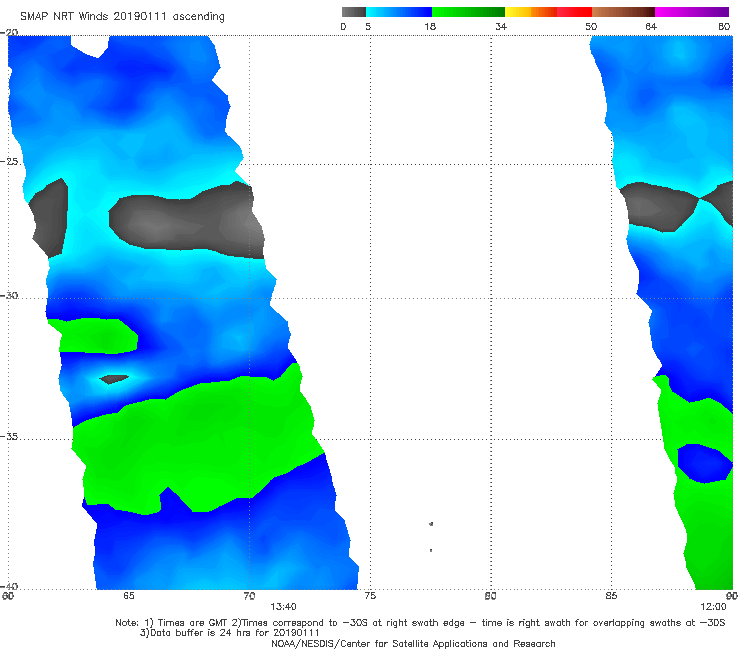Select the yellow-to-red 34-50 color bar segment
Screen dimensions: 740x650
[x=548, y=12]
